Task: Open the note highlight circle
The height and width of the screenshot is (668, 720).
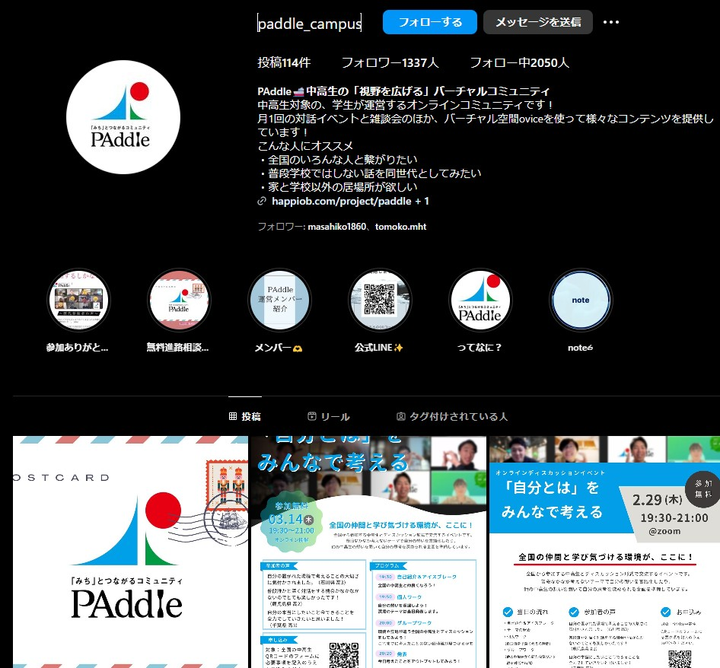Action: [x=581, y=300]
